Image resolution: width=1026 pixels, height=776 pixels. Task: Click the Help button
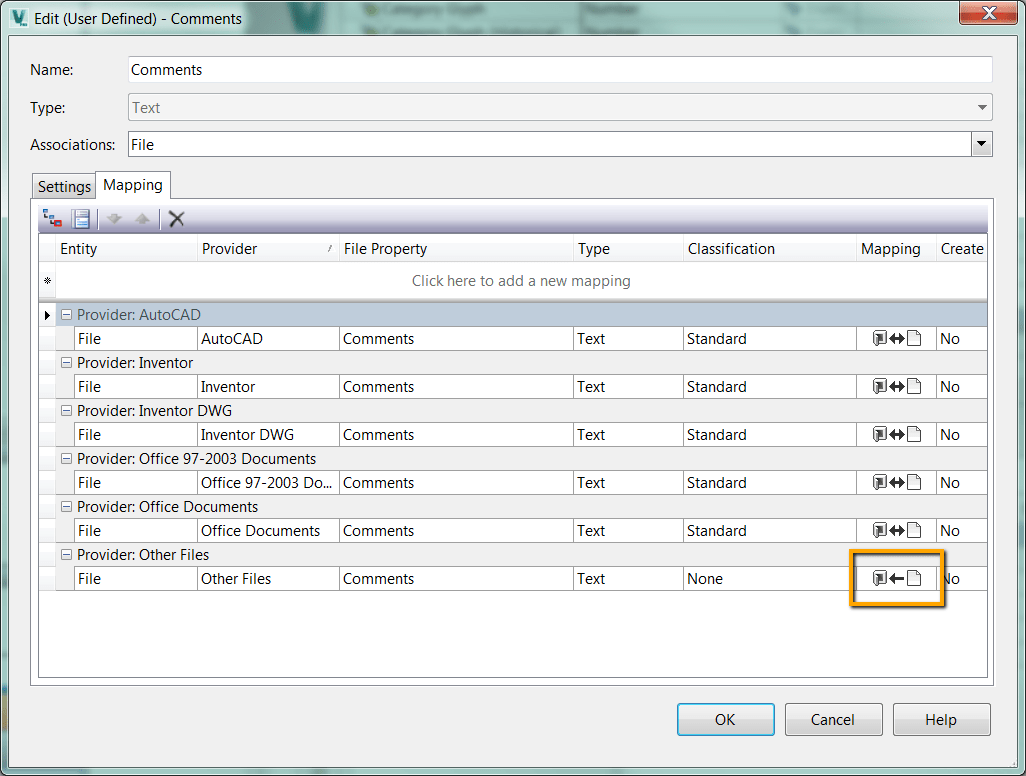940,719
